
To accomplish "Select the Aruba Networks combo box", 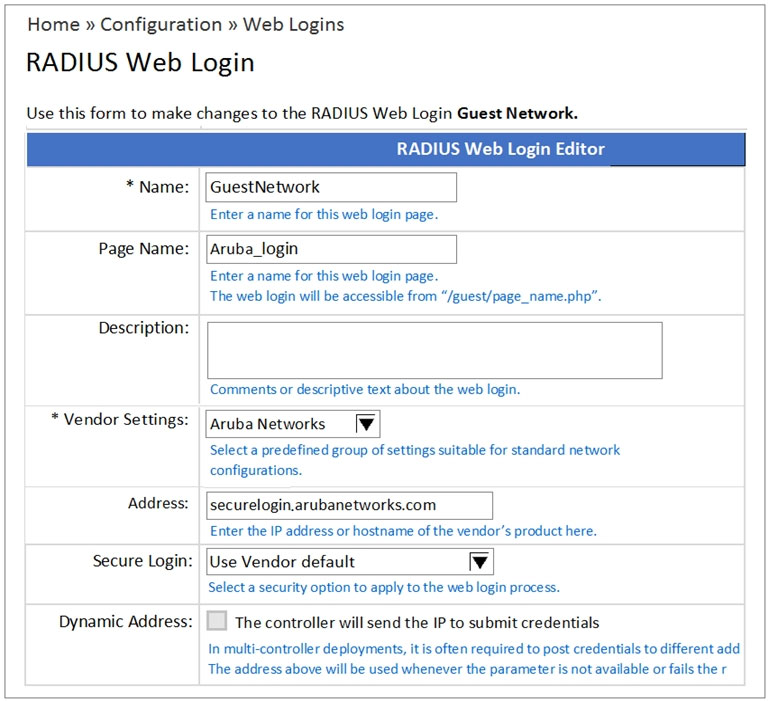I will click(x=293, y=424).
